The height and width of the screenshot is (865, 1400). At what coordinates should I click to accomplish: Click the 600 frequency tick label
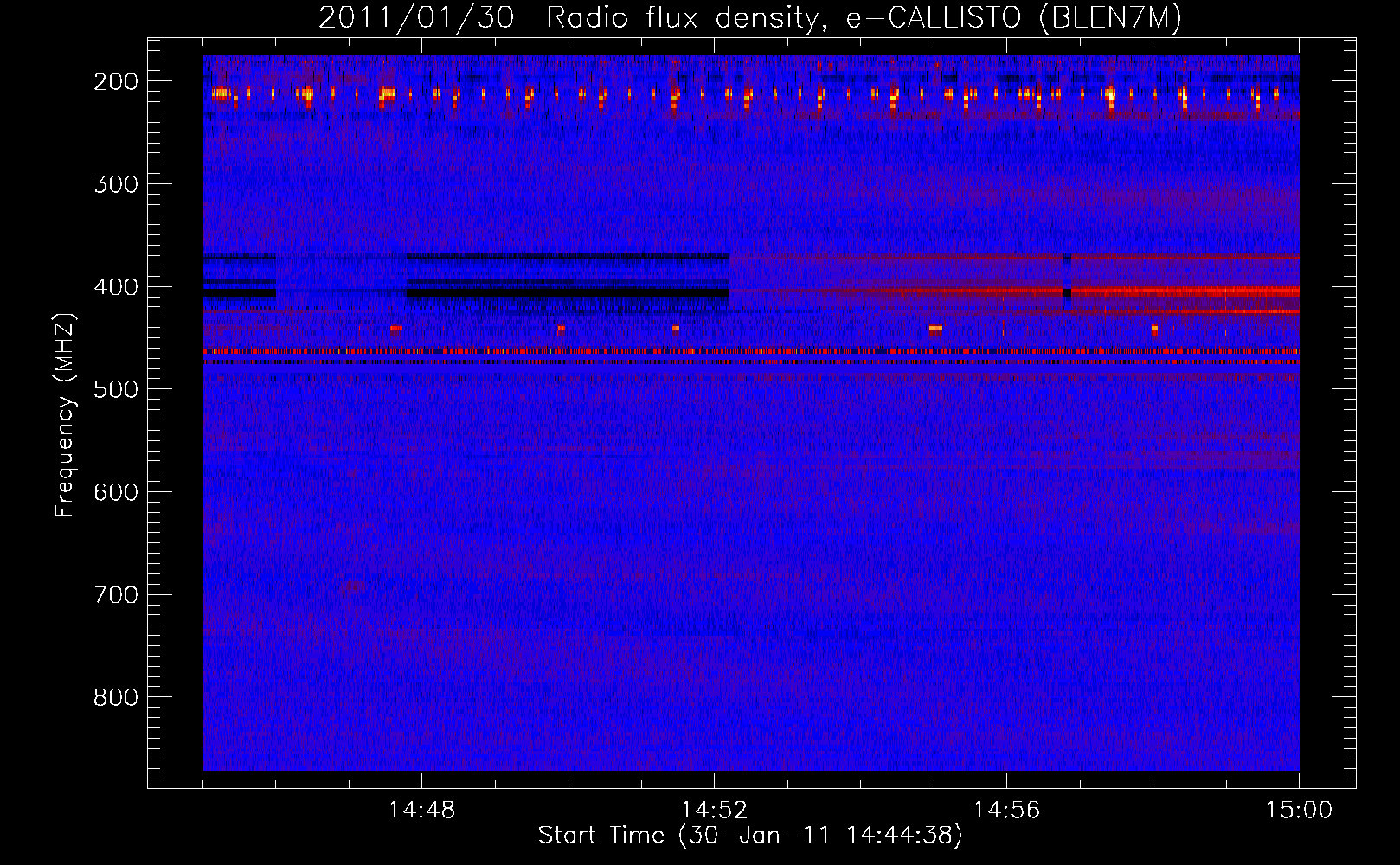click(x=116, y=492)
